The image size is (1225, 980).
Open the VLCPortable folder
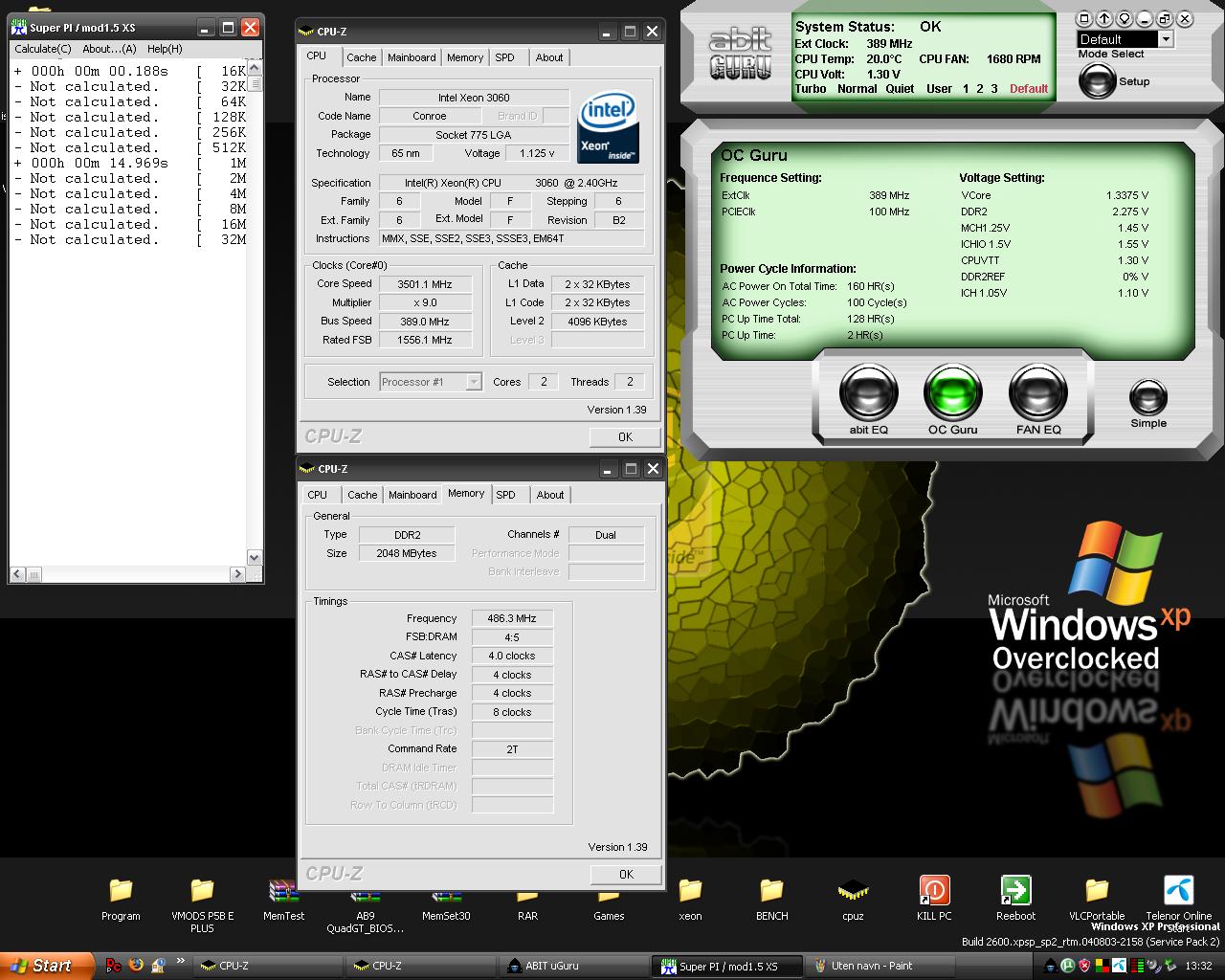click(1097, 899)
